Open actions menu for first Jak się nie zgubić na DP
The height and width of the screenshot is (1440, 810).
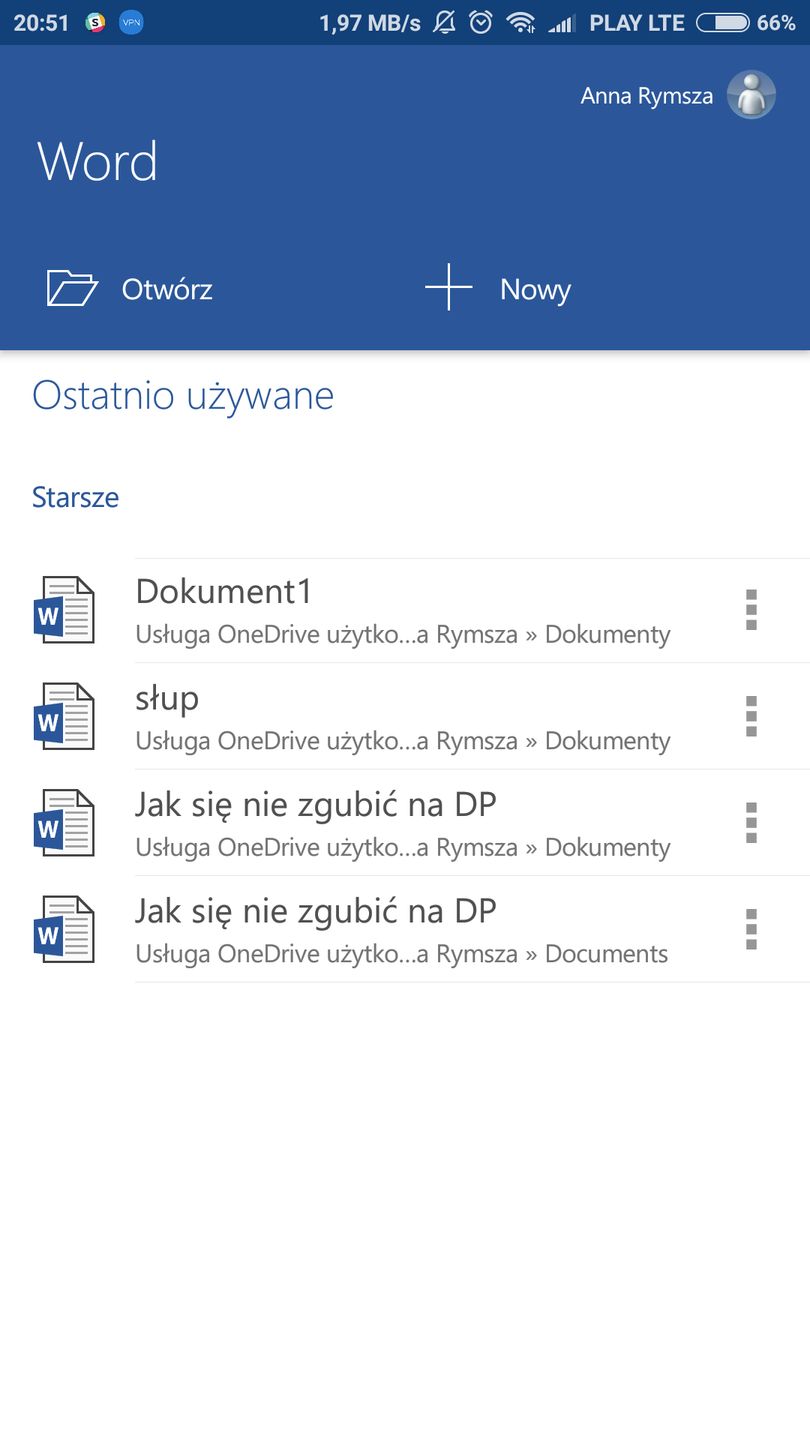751,824
